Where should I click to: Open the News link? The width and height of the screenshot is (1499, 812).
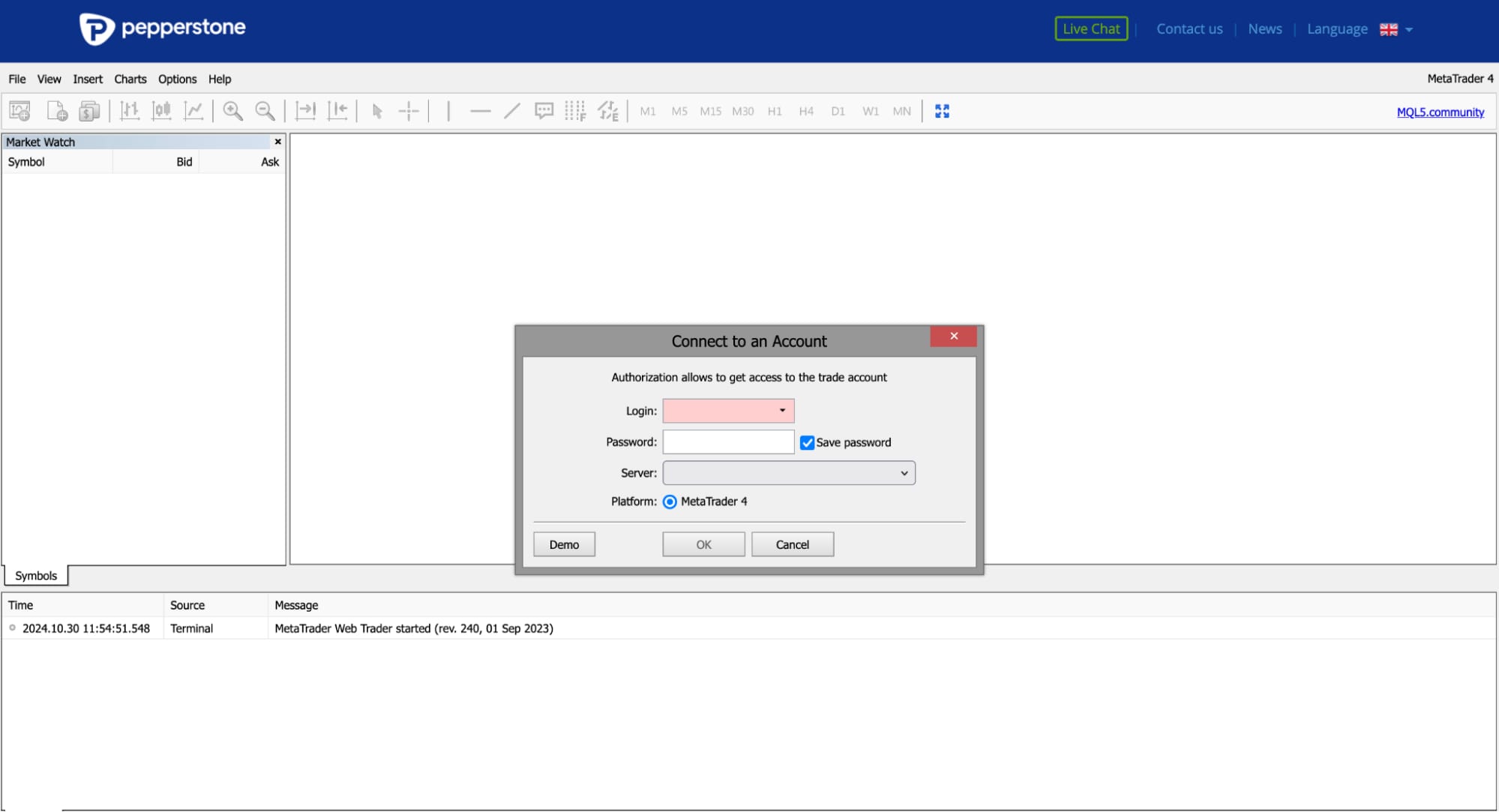(1265, 28)
